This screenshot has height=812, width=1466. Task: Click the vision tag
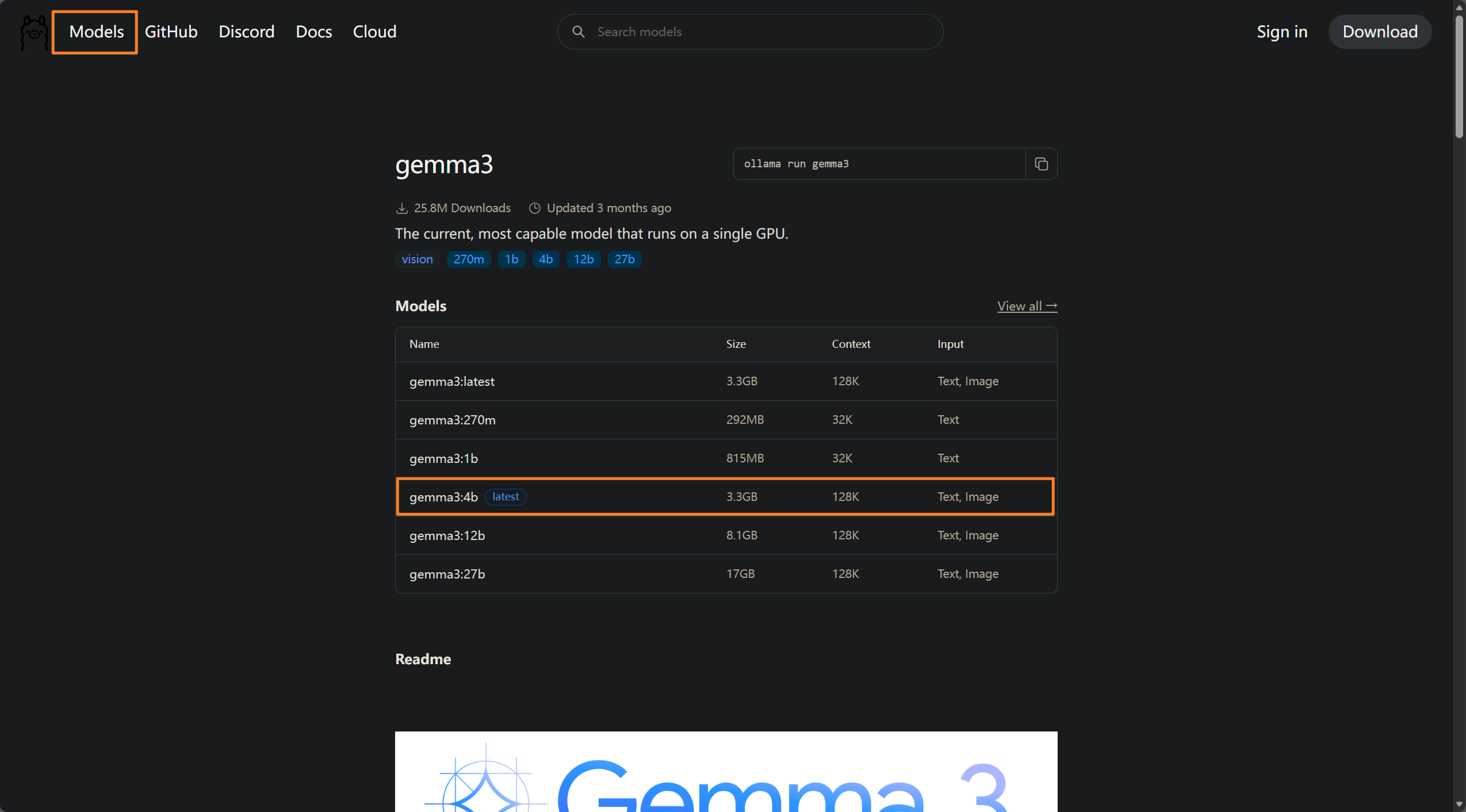coord(417,259)
